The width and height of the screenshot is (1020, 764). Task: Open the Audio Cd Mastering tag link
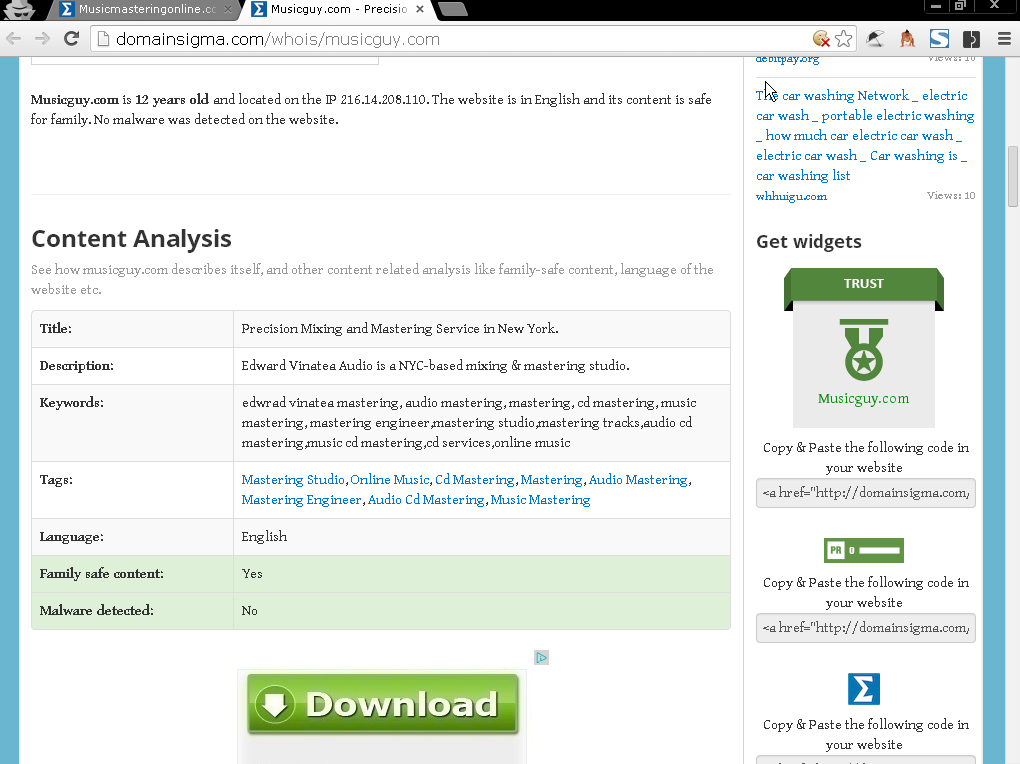426,500
